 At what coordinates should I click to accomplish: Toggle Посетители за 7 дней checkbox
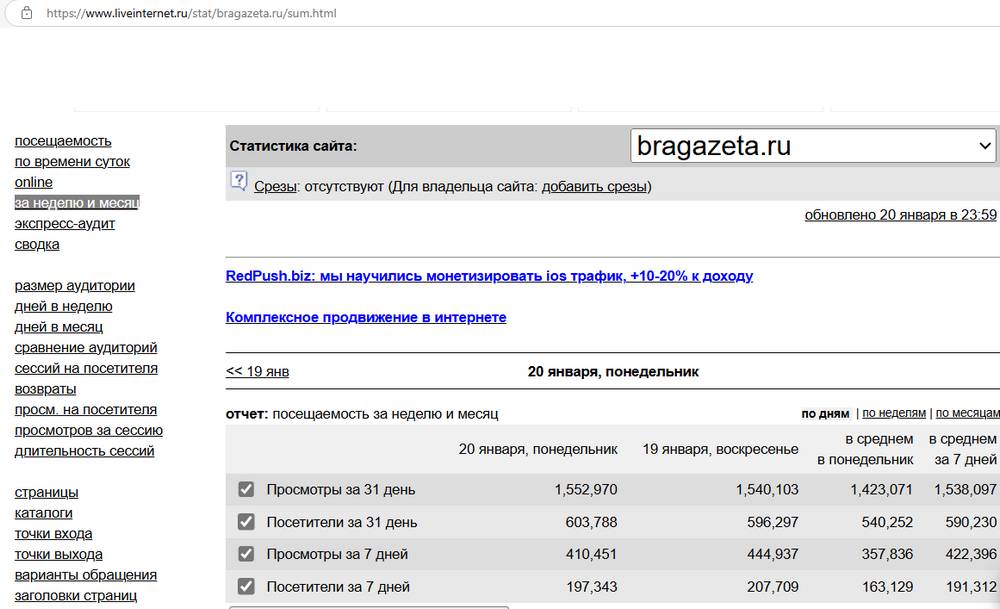pyautogui.click(x=246, y=586)
